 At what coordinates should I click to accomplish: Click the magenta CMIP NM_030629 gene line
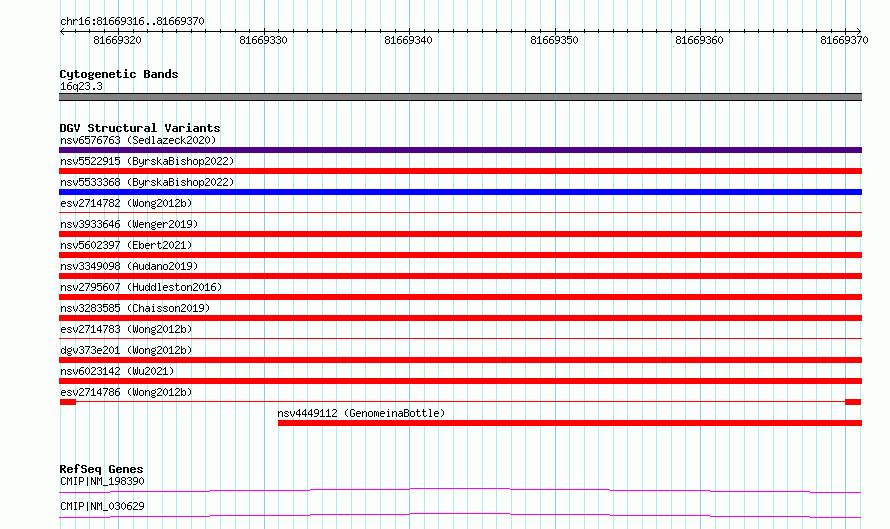[x=460, y=515]
